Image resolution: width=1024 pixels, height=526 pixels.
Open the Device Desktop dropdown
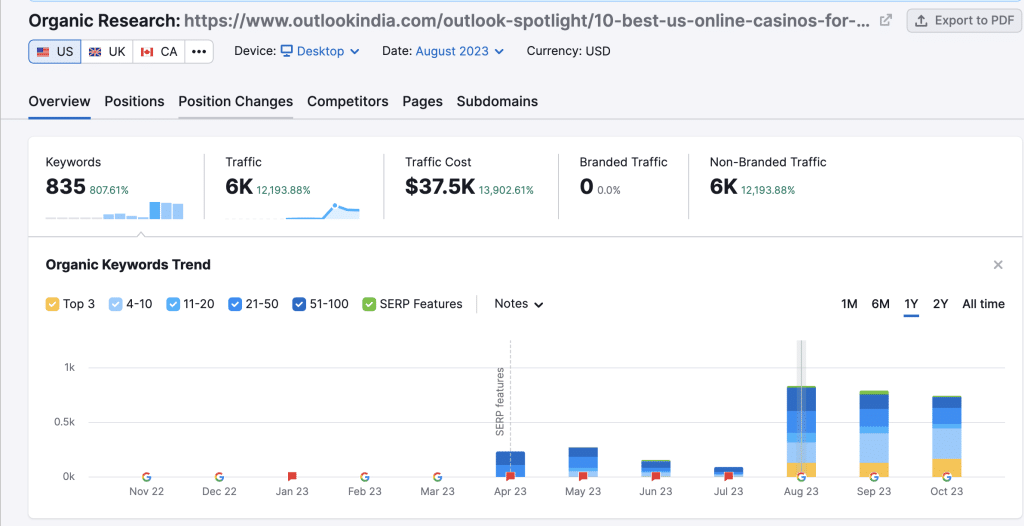[x=320, y=51]
